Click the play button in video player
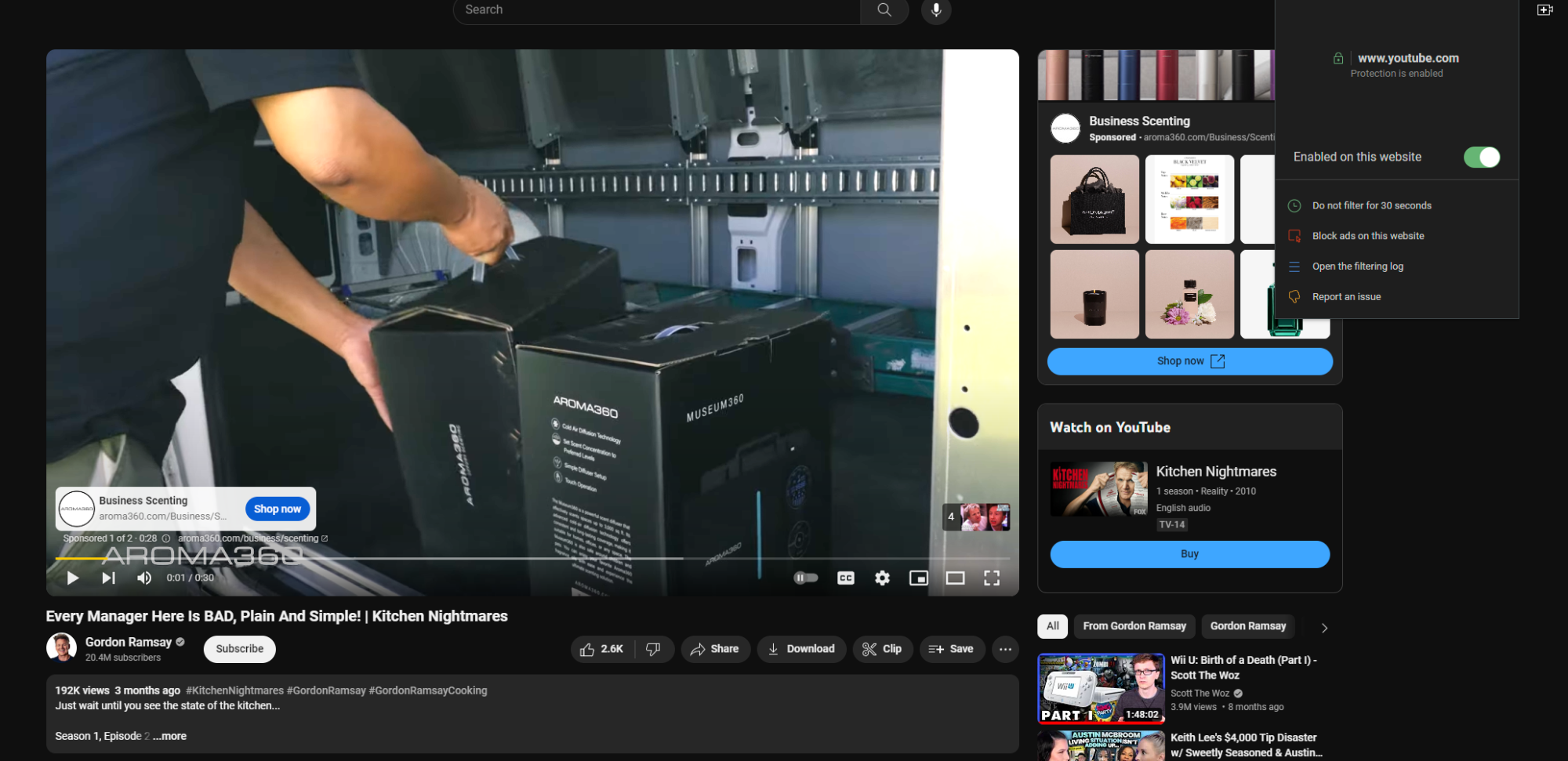The width and height of the screenshot is (1568, 761). pos(73,578)
